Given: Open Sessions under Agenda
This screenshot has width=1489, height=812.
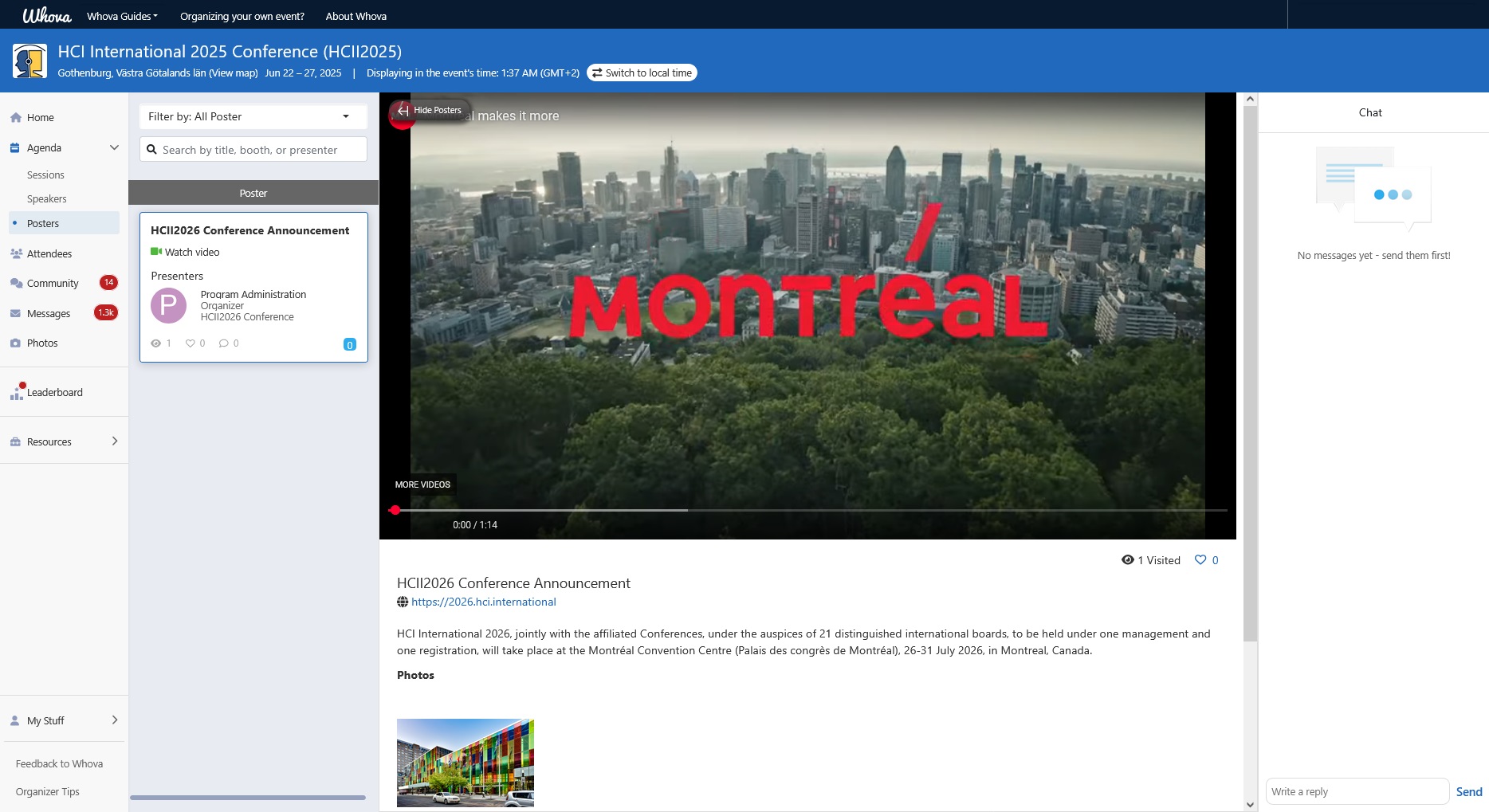Looking at the screenshot, I should 45,175.
